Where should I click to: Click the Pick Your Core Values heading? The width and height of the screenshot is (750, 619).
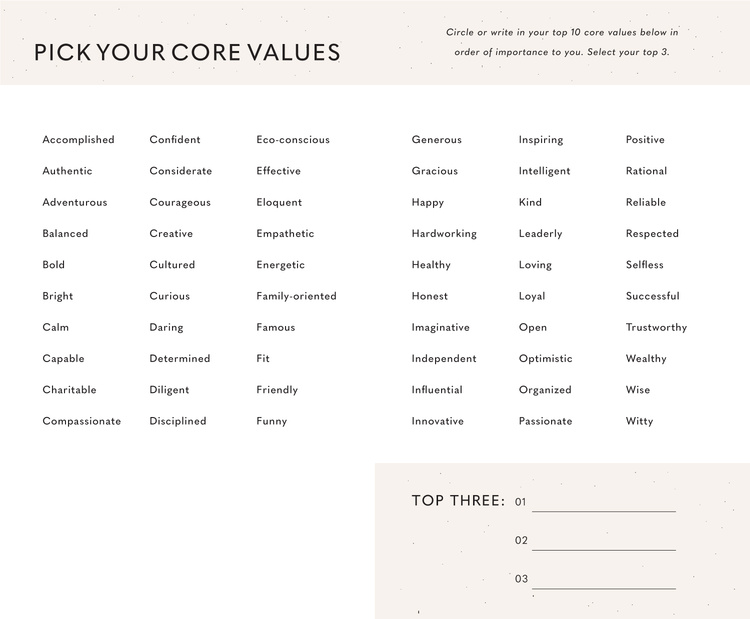(187, 53)
